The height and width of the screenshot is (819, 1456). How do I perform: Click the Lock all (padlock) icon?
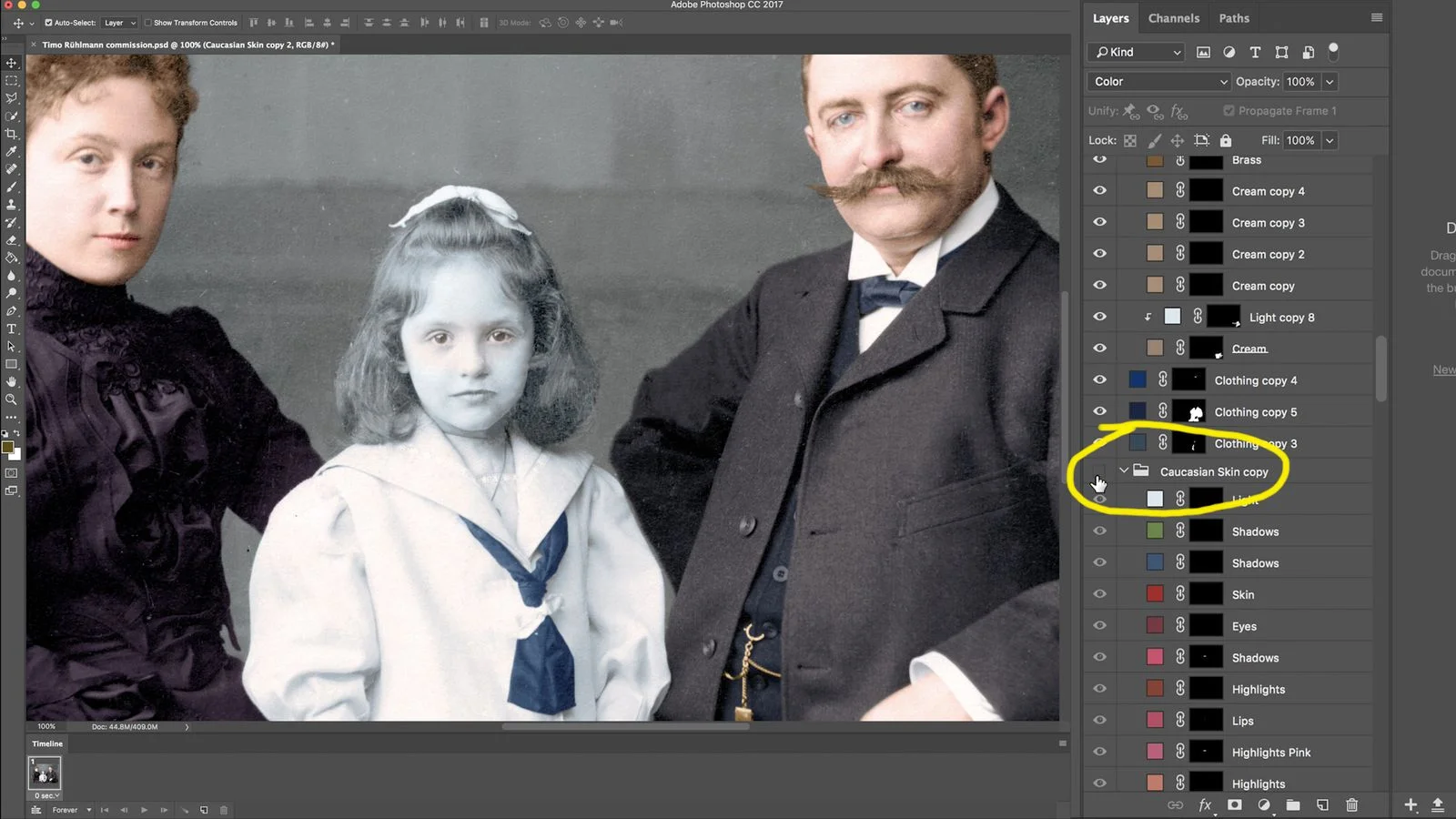pyautogui.click(x=1226, y=140)
